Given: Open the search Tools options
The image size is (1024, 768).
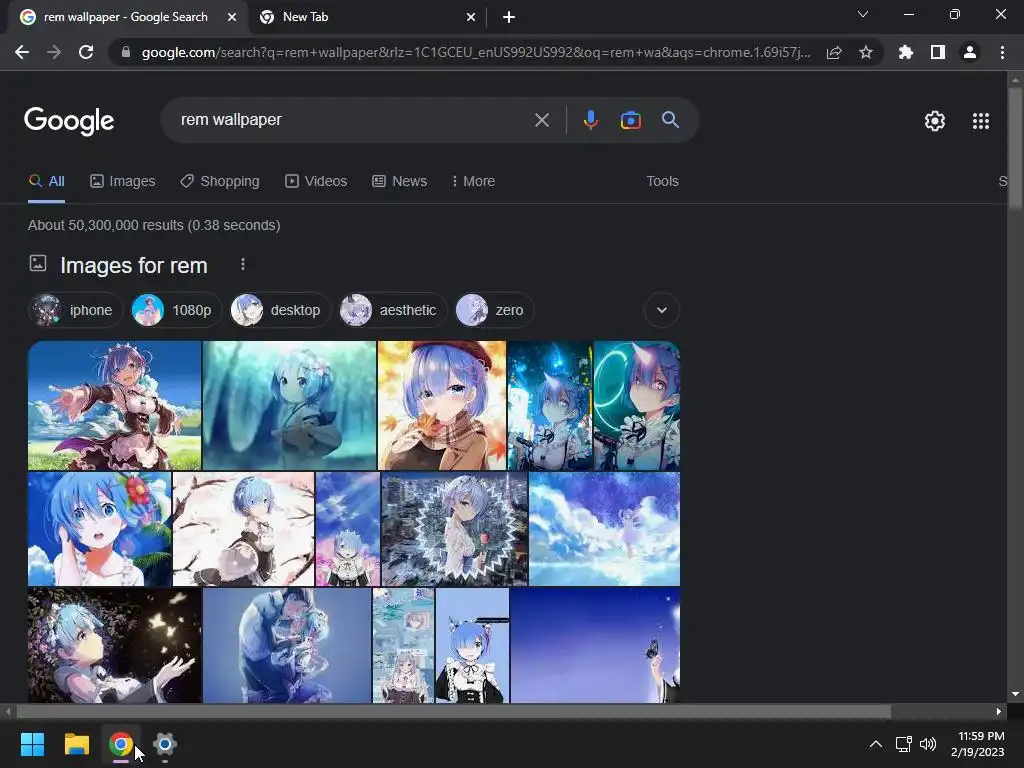Looking at the screenshot, I should [x=662, y=182].
